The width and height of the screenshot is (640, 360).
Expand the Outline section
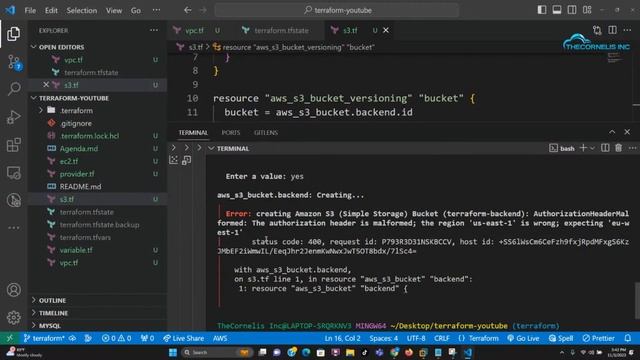(52, 300)
